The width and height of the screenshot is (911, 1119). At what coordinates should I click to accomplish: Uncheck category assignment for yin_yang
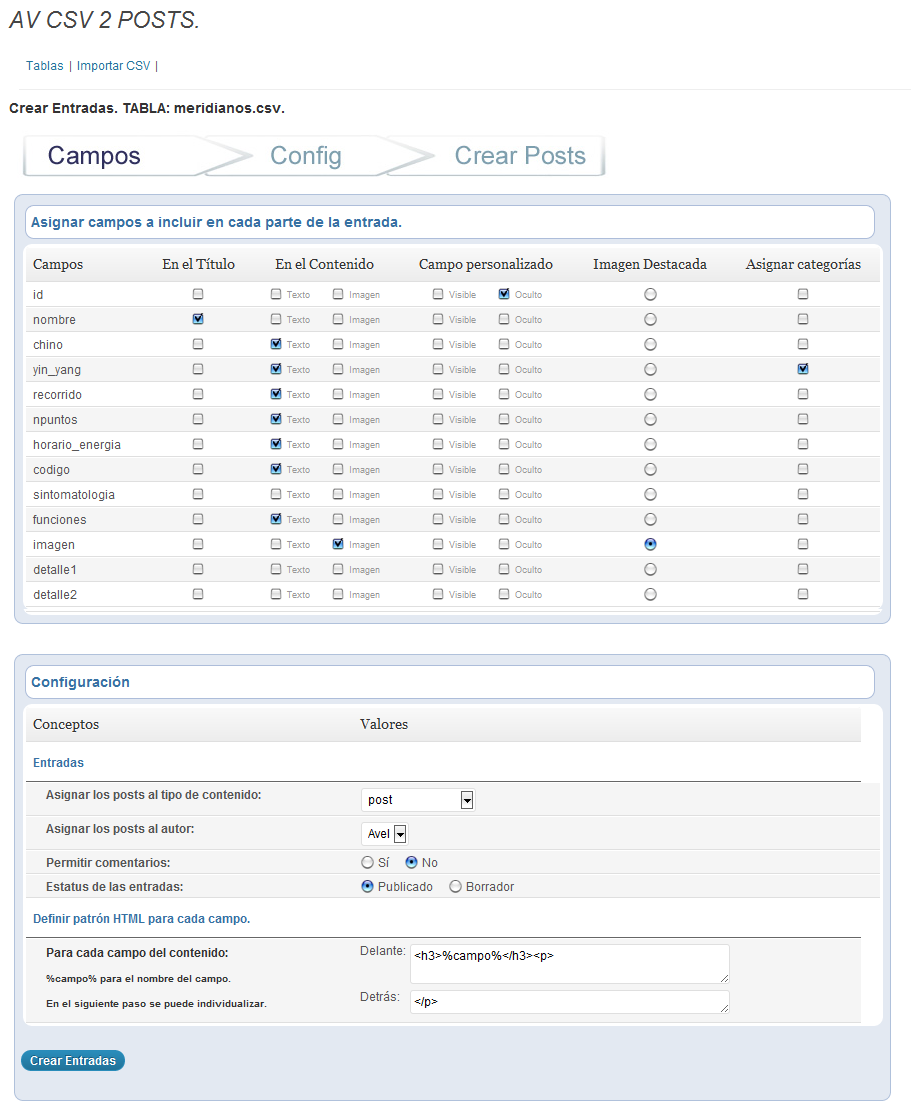(803, 369)
